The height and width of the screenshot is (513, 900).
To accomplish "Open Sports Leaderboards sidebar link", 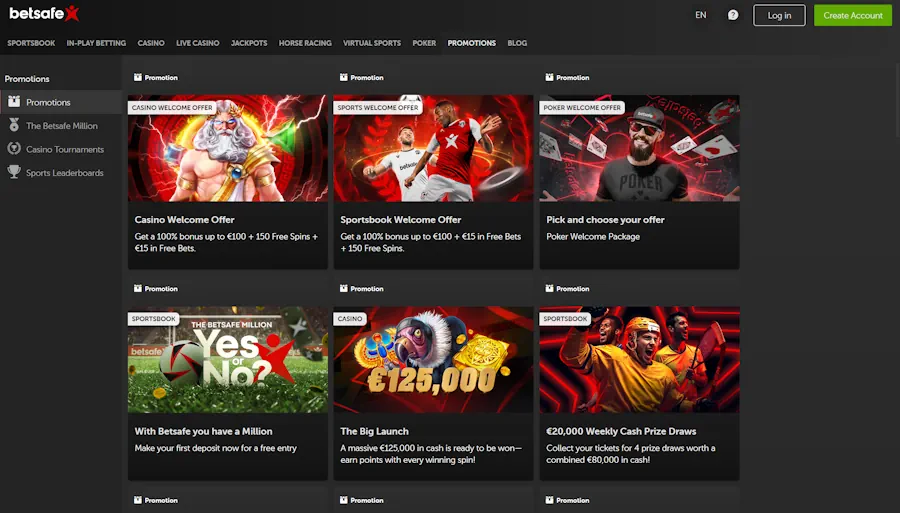I will point(64,173).
